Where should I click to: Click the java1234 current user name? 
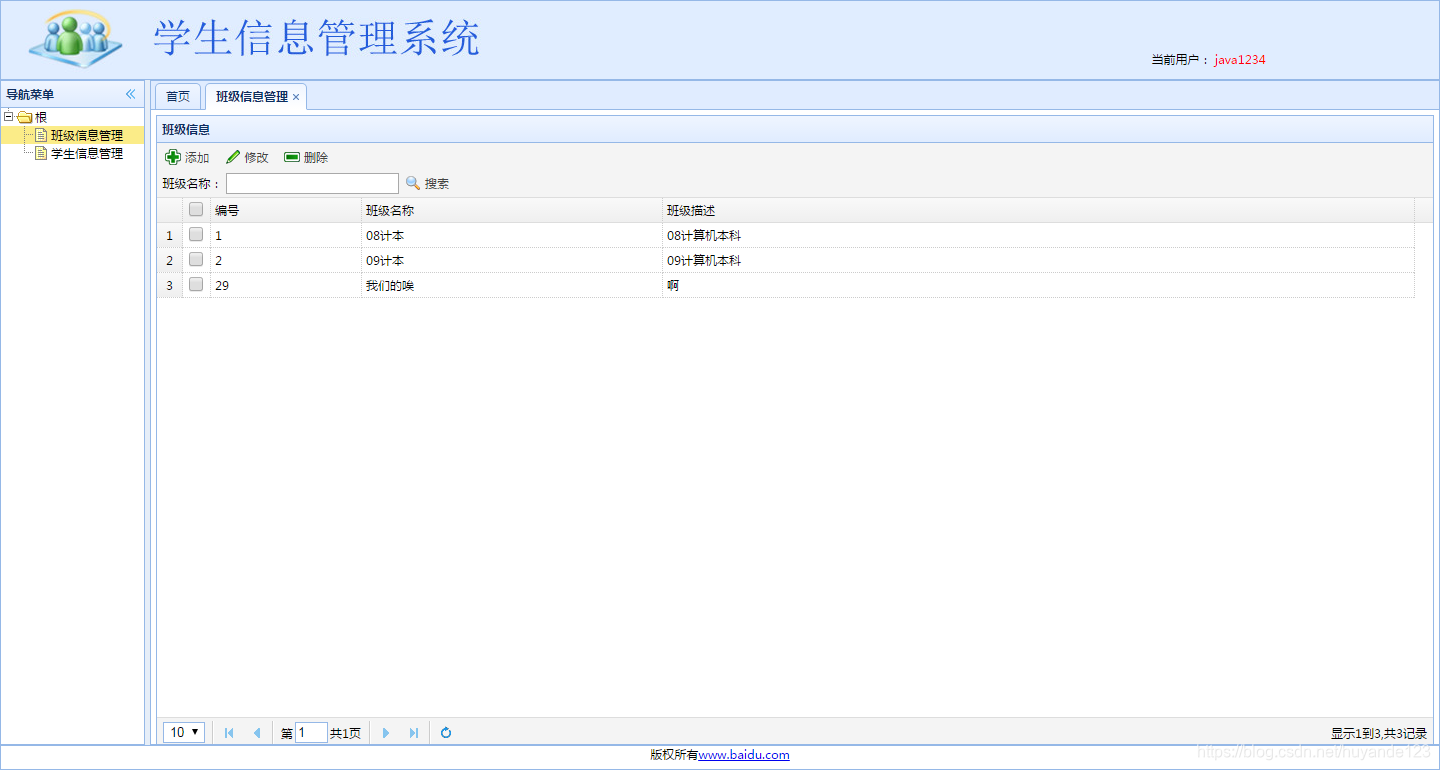pos(1240,60)
